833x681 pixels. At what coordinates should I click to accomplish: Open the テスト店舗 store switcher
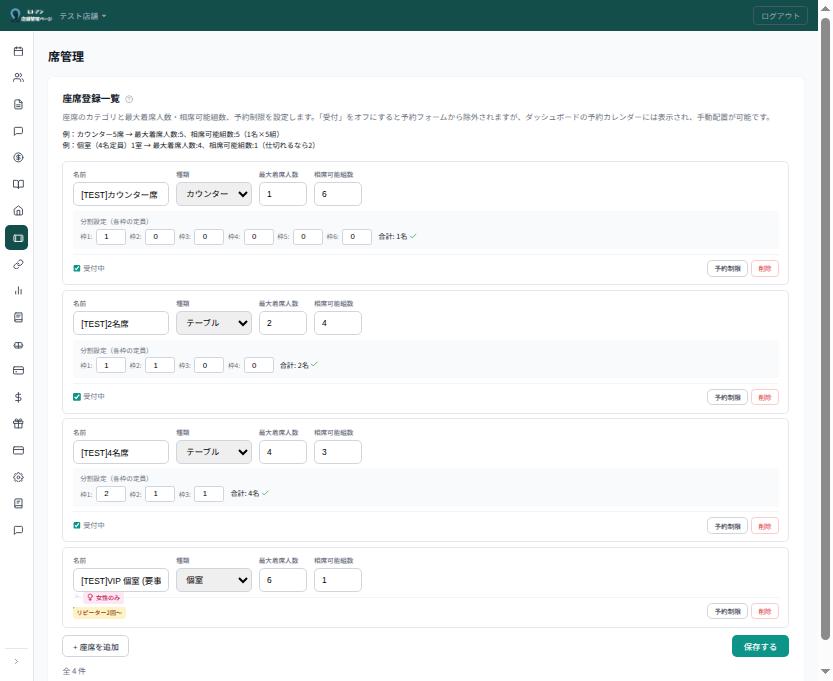coord(82,16)
